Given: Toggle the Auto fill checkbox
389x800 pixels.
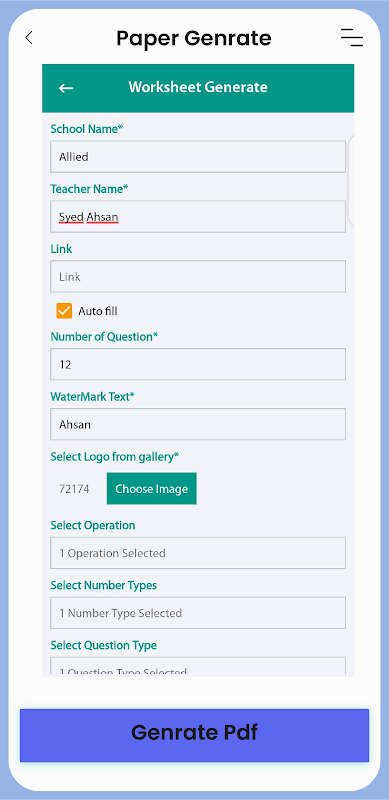Looking at the screenshot, I should tap(64, 311).
